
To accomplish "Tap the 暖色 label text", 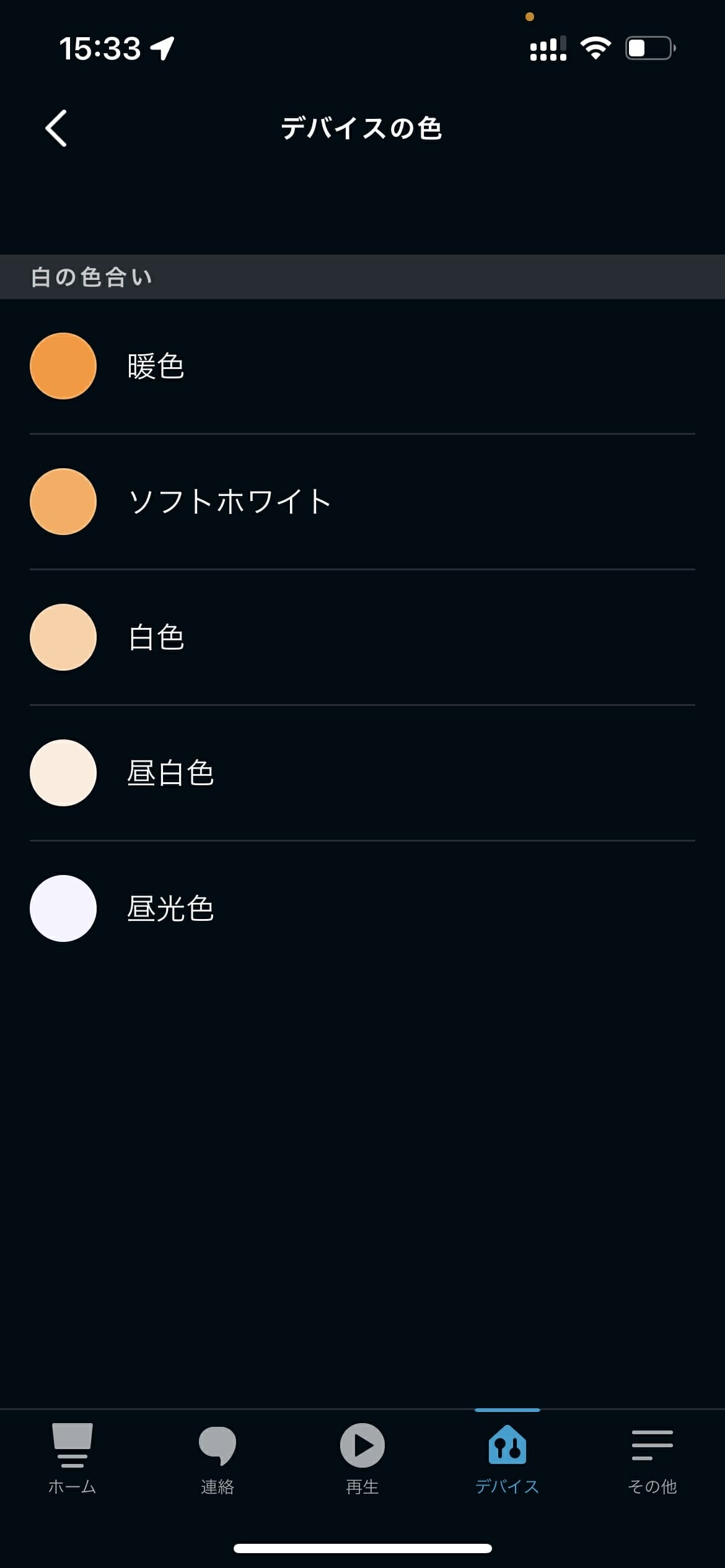I will coord(156,366).
